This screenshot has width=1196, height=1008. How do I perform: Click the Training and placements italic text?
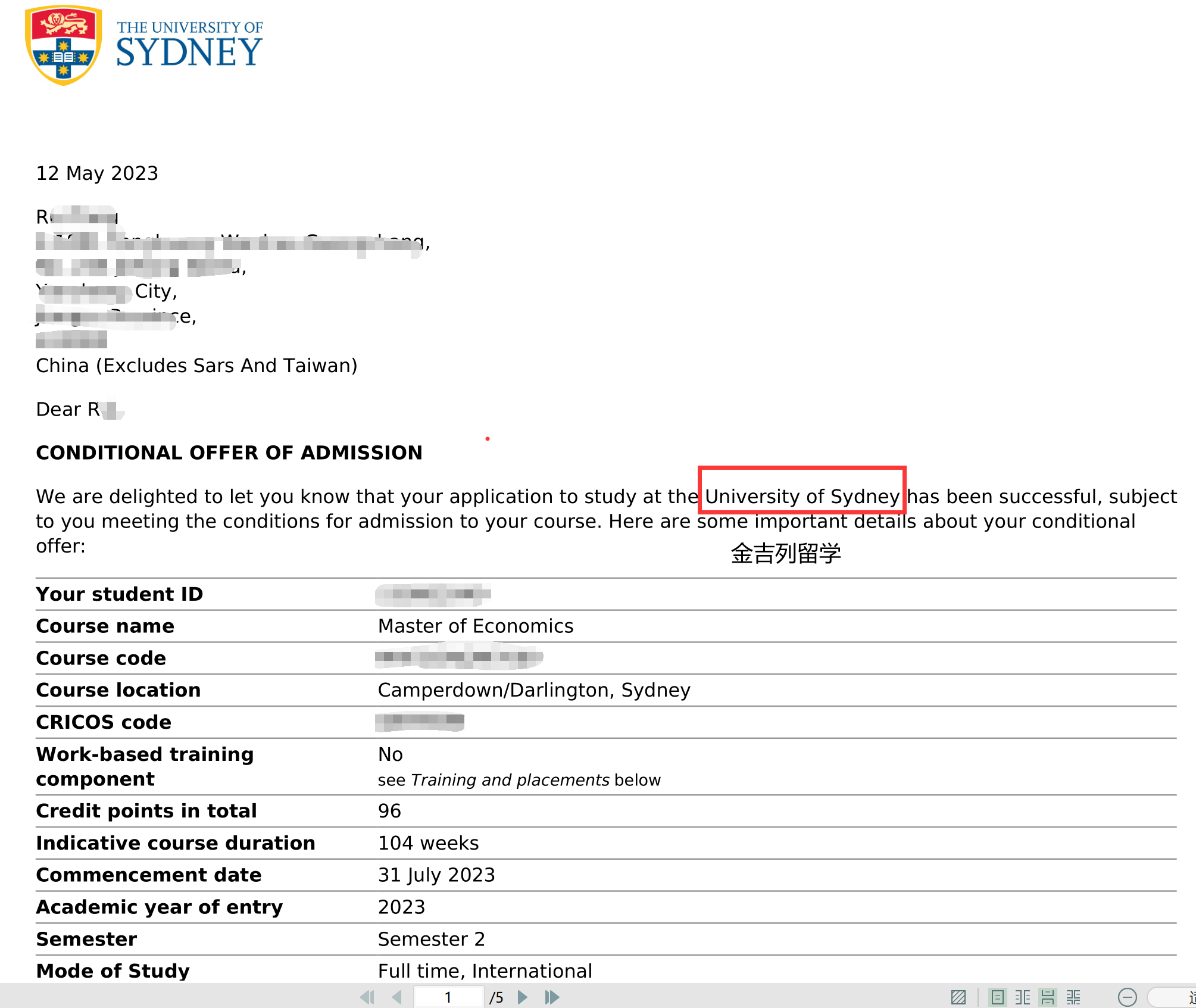(510, 780)
